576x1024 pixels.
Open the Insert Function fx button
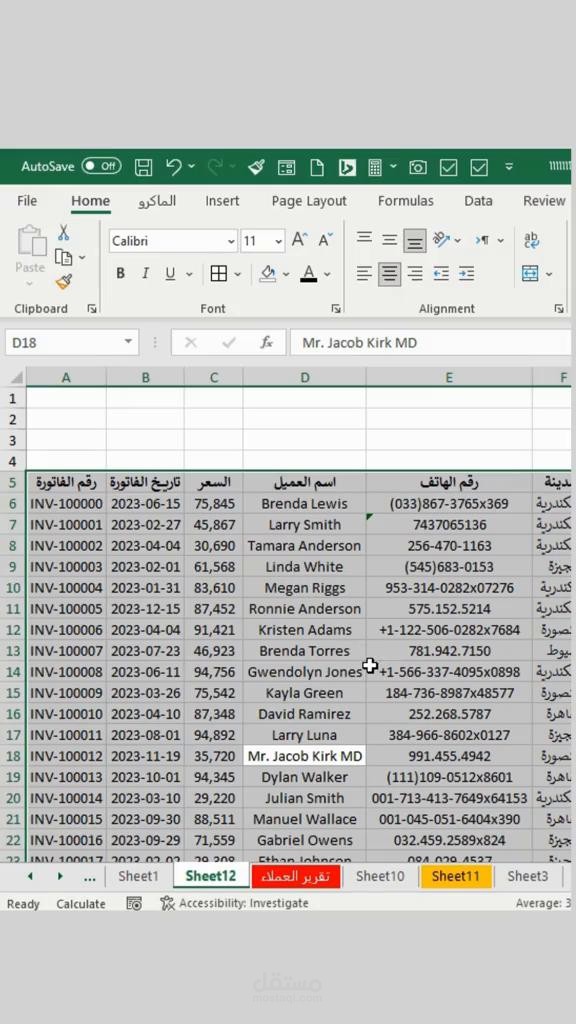click(266, 342)
